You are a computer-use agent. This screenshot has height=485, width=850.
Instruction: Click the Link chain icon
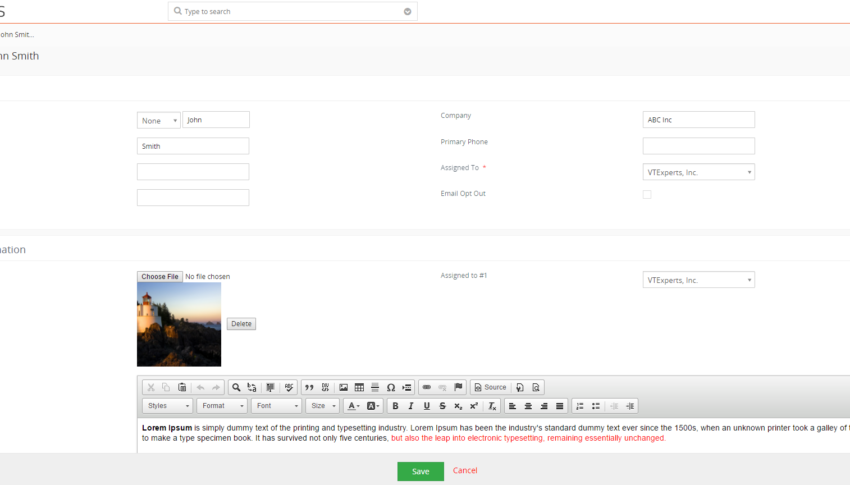click(x=427, y=387)
